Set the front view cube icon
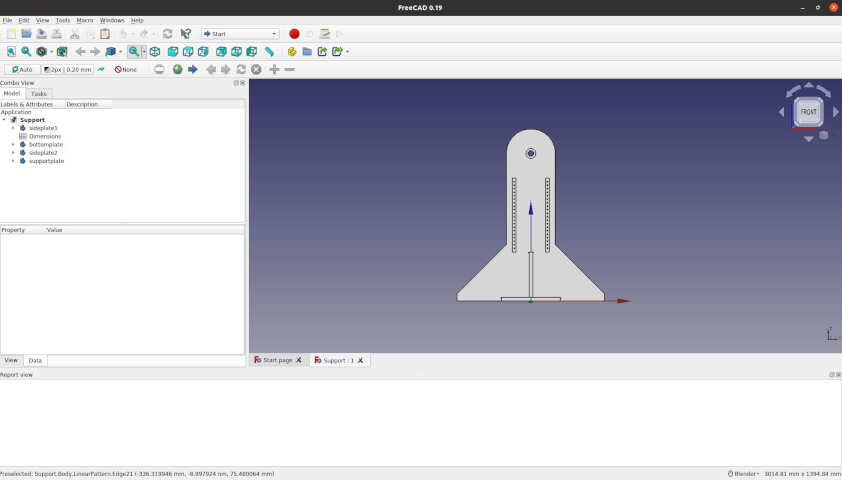The image size is (842, 480). coord(173,52)
